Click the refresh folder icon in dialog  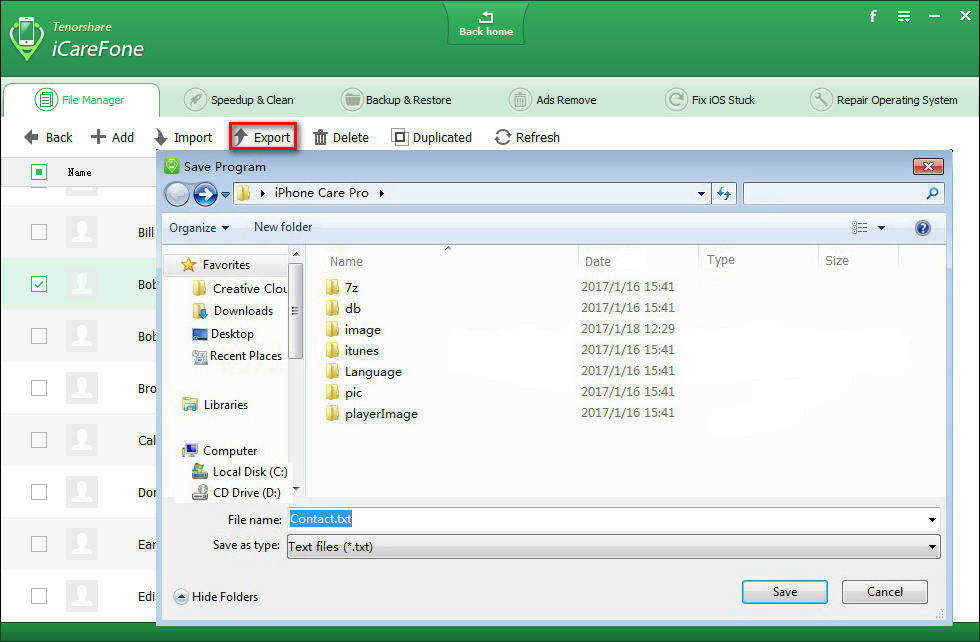(x=724, y=194)
